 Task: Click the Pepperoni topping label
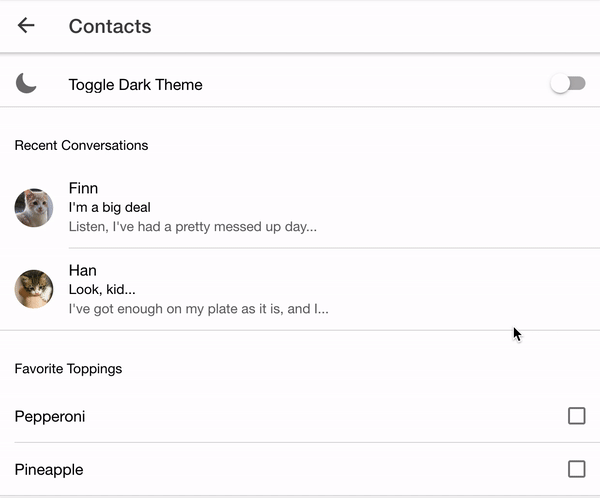click(x=50, y=417)
